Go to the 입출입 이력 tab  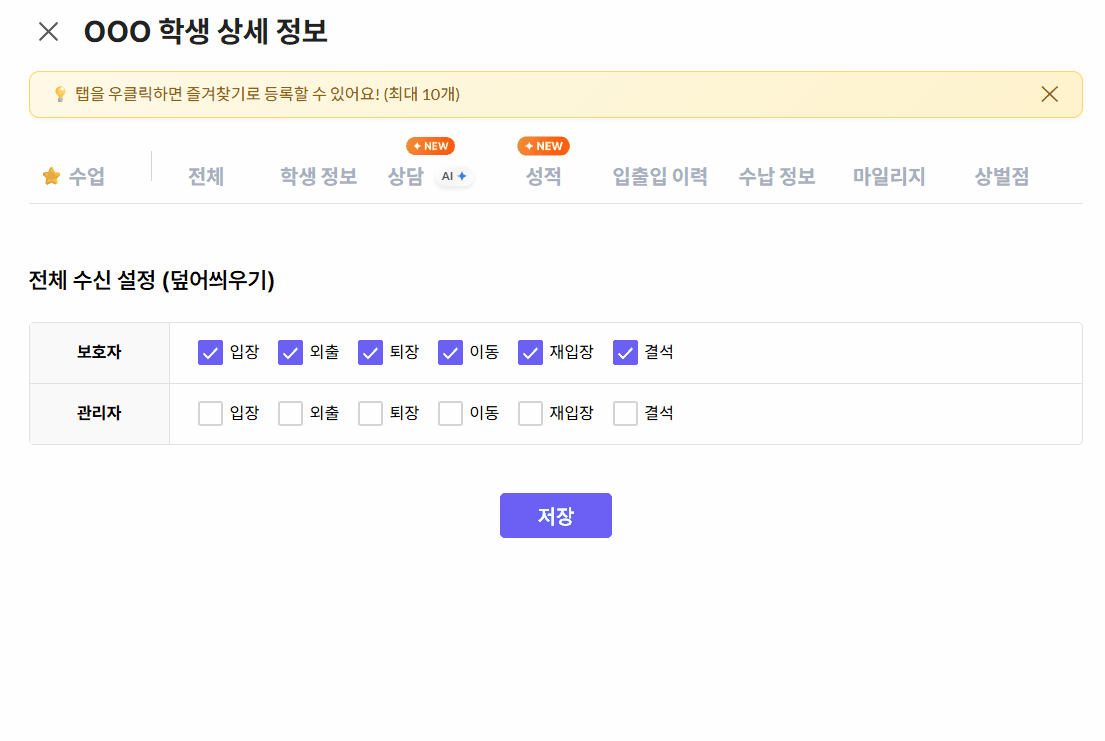click(x=660, y=177)
